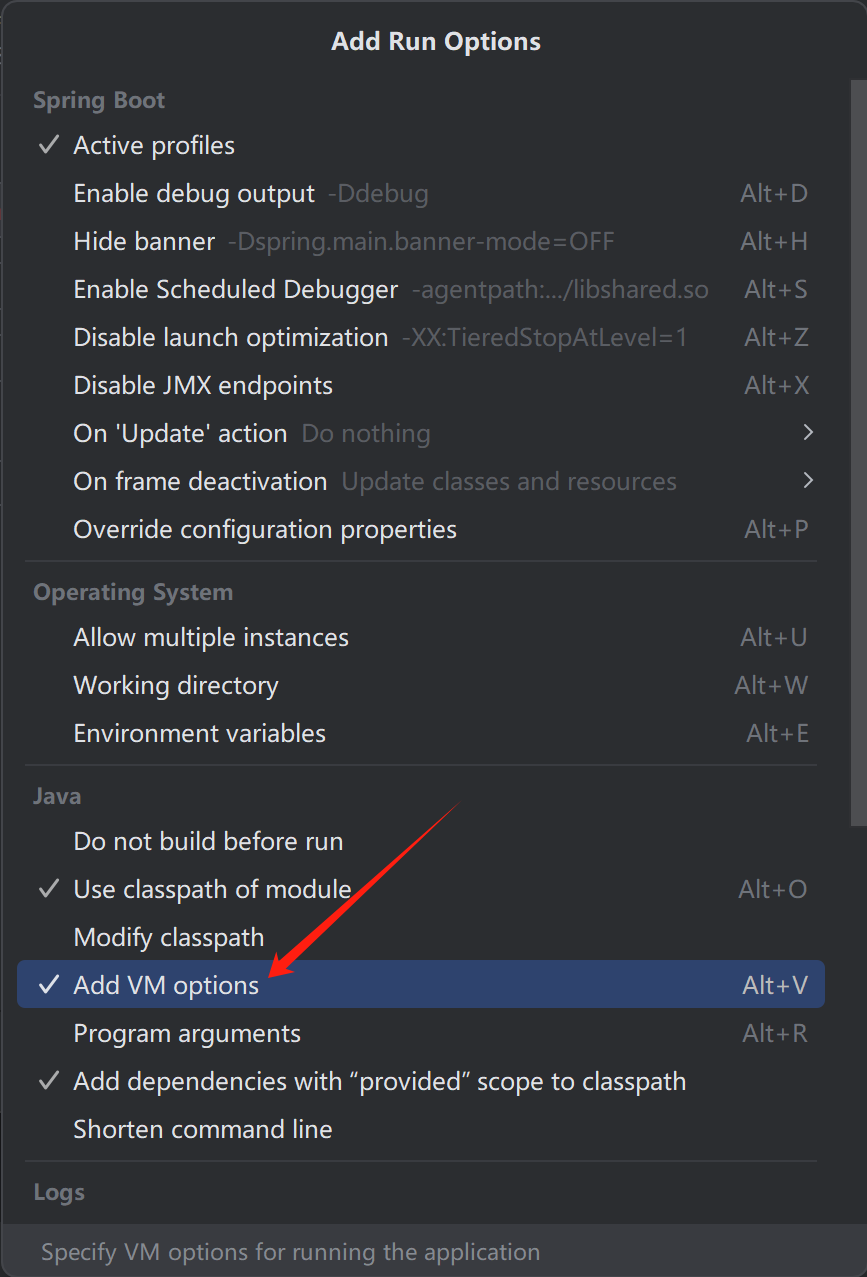Enable debug output in Spring Boot section
The image size is (867, 1277).
(x=193, y=193)
